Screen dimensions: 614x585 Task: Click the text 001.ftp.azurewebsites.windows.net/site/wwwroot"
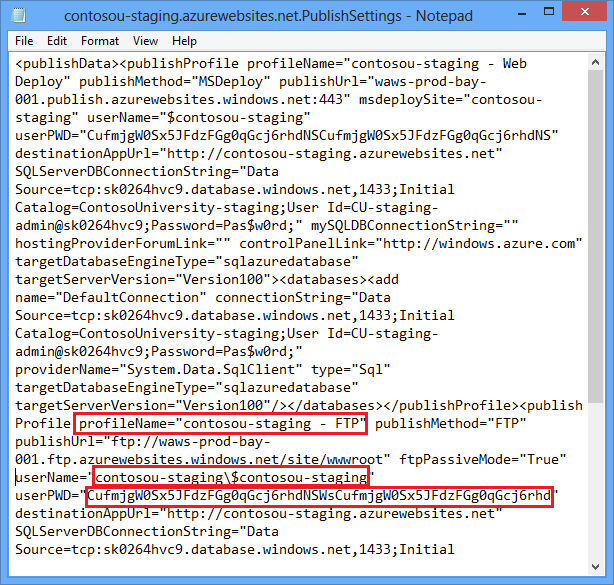(202, 459)
